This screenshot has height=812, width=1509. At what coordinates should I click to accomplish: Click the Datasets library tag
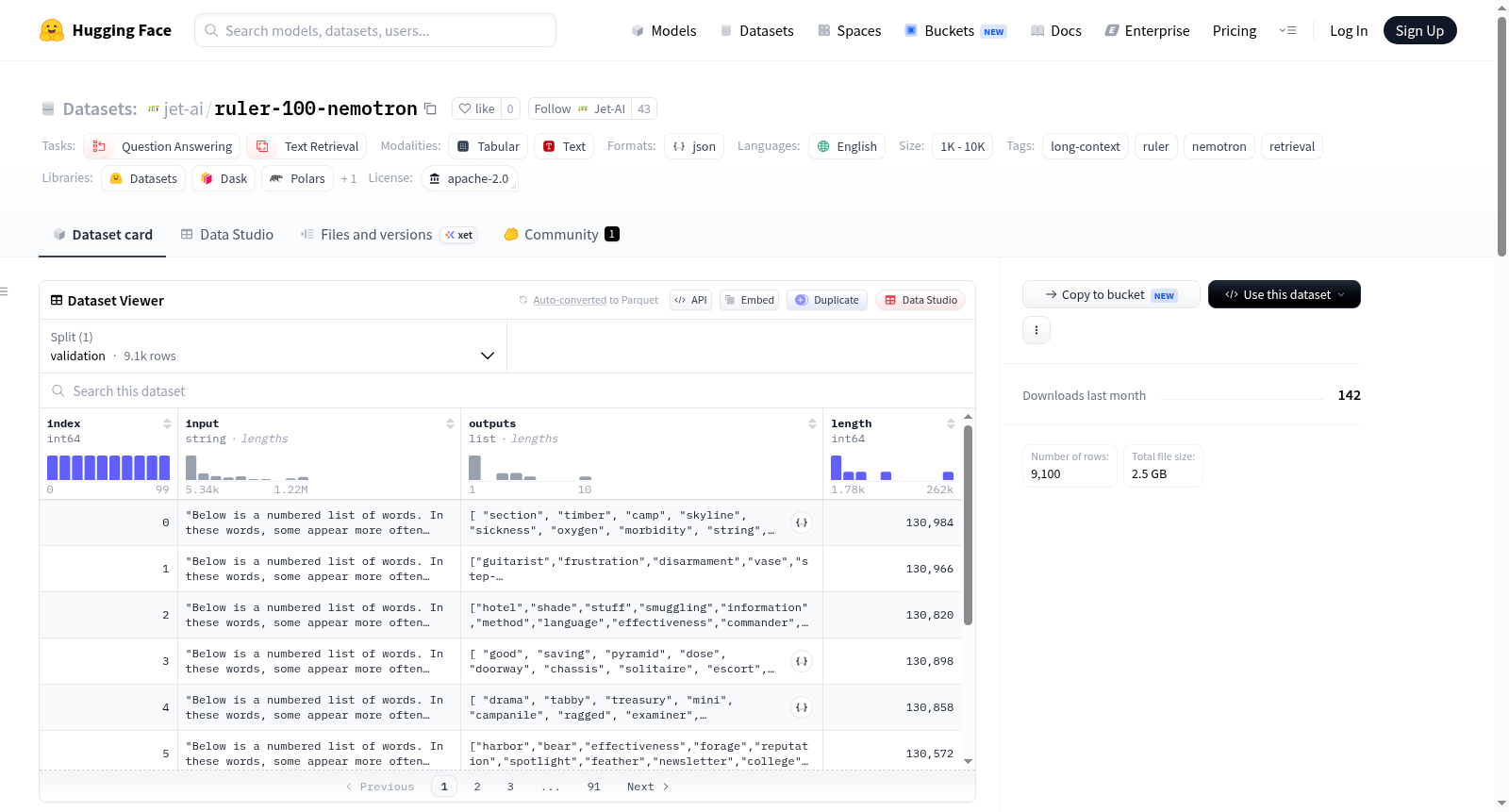[x=143, y=178]
